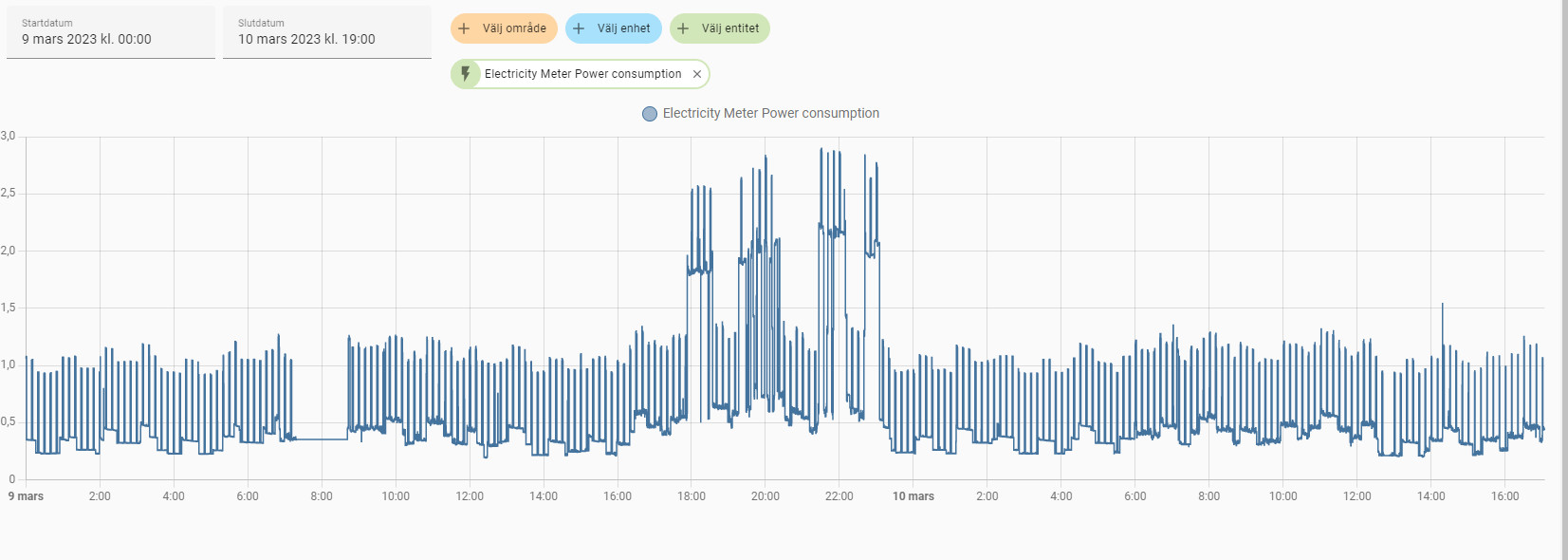Click the plus icon on Välj enhet
This screenshot has width=1568, height=560.
579,28
